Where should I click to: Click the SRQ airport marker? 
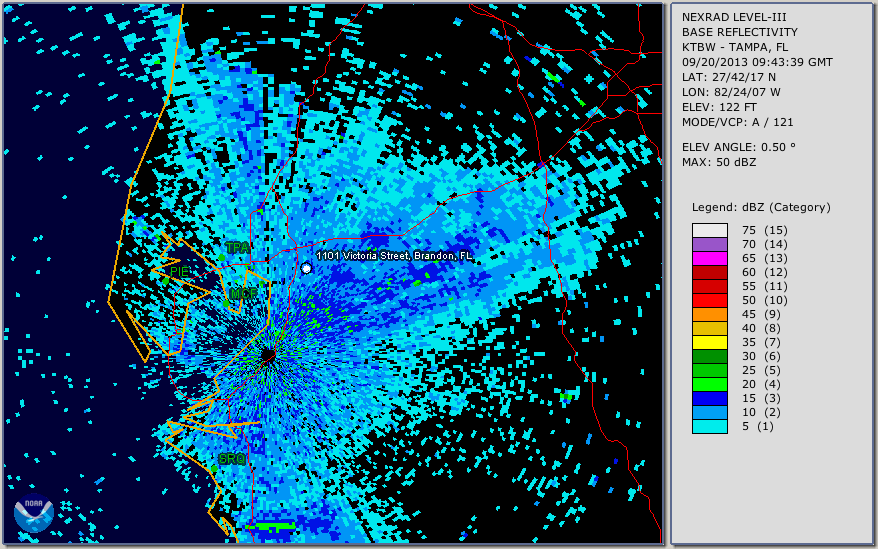[230, 459]
